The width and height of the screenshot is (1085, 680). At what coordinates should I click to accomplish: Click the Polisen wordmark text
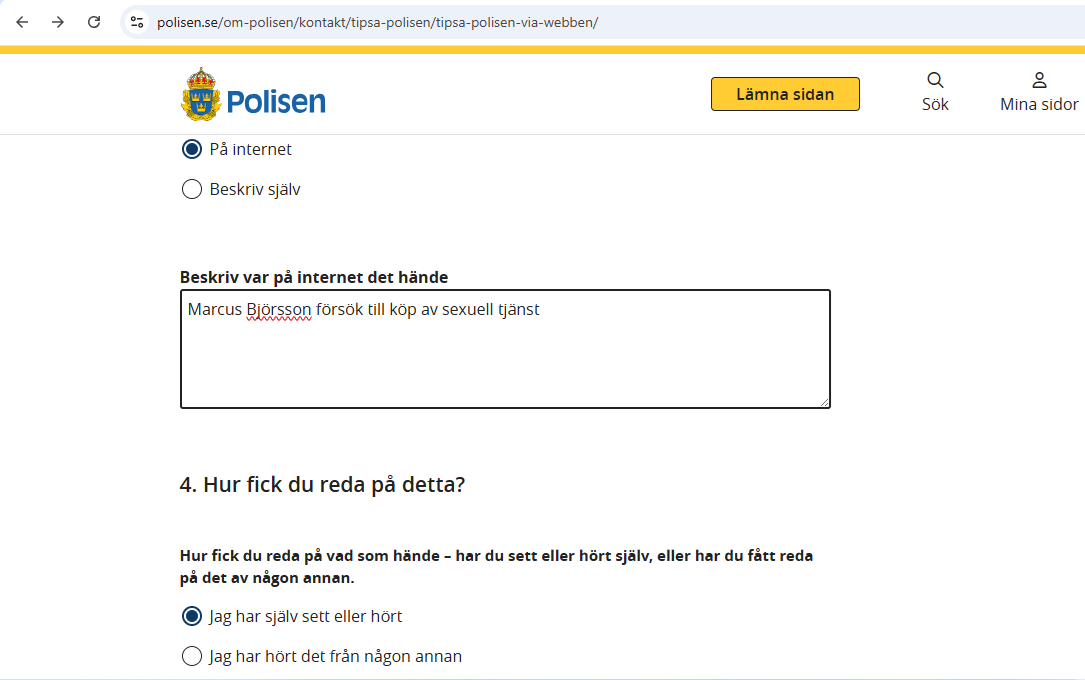276,101
